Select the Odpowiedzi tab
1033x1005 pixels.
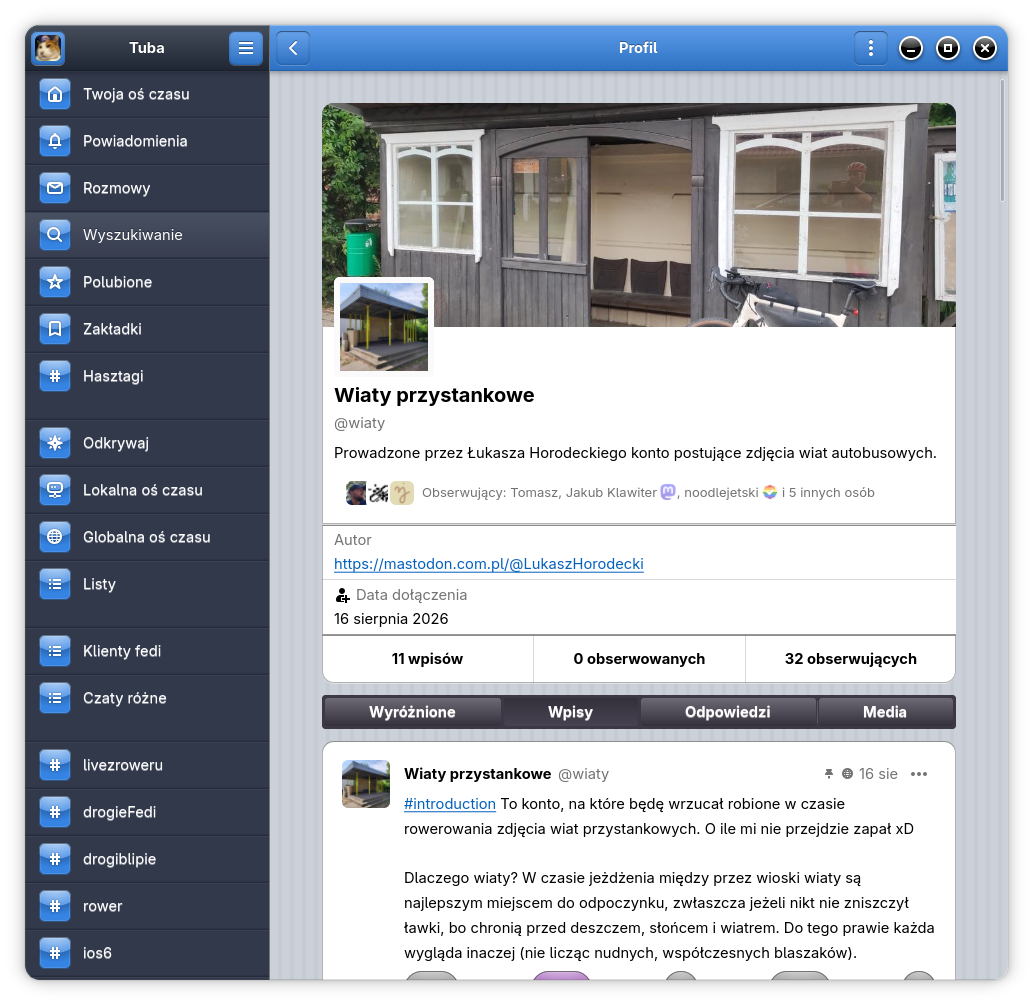(x=727, y=712)
